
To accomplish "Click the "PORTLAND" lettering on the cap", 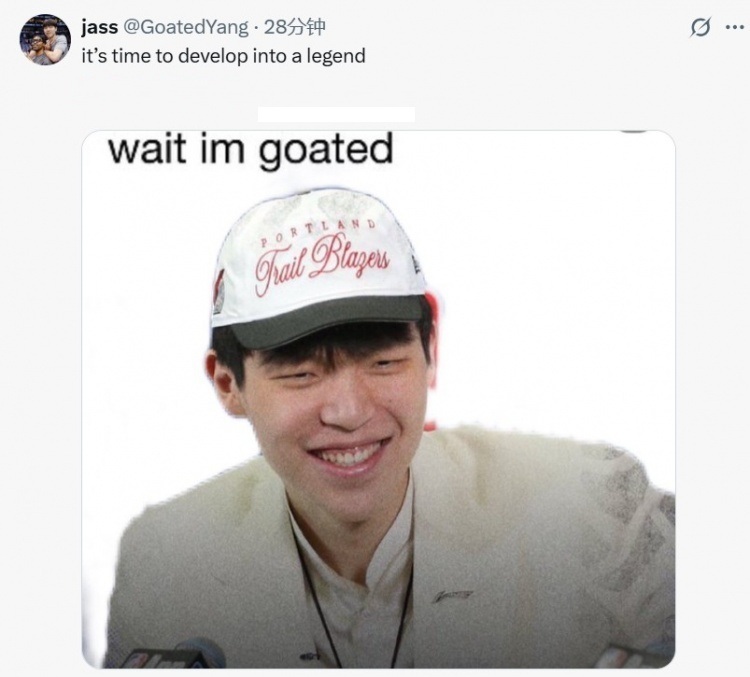I will pyautogui.click(x=318, y=232).
